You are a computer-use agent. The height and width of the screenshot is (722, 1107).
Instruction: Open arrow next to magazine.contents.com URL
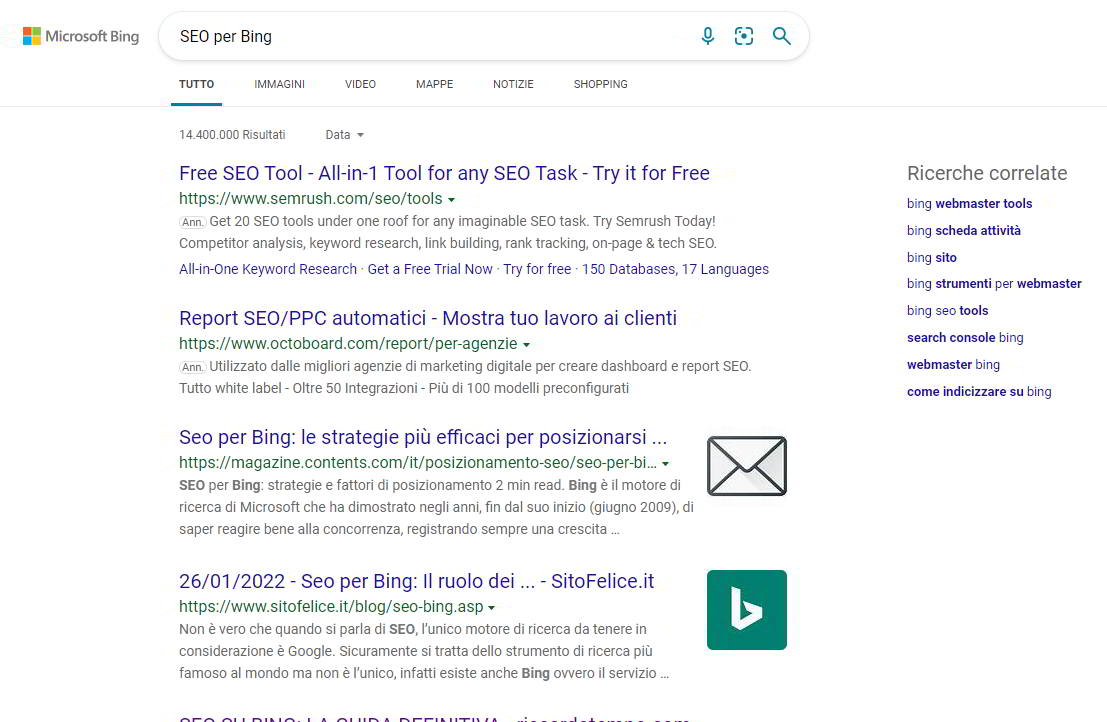click(x=665, y=464)
